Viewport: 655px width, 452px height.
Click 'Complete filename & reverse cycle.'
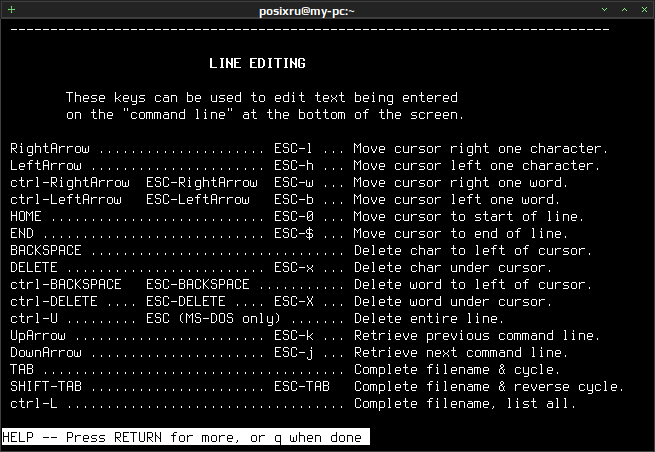point(488,386)
